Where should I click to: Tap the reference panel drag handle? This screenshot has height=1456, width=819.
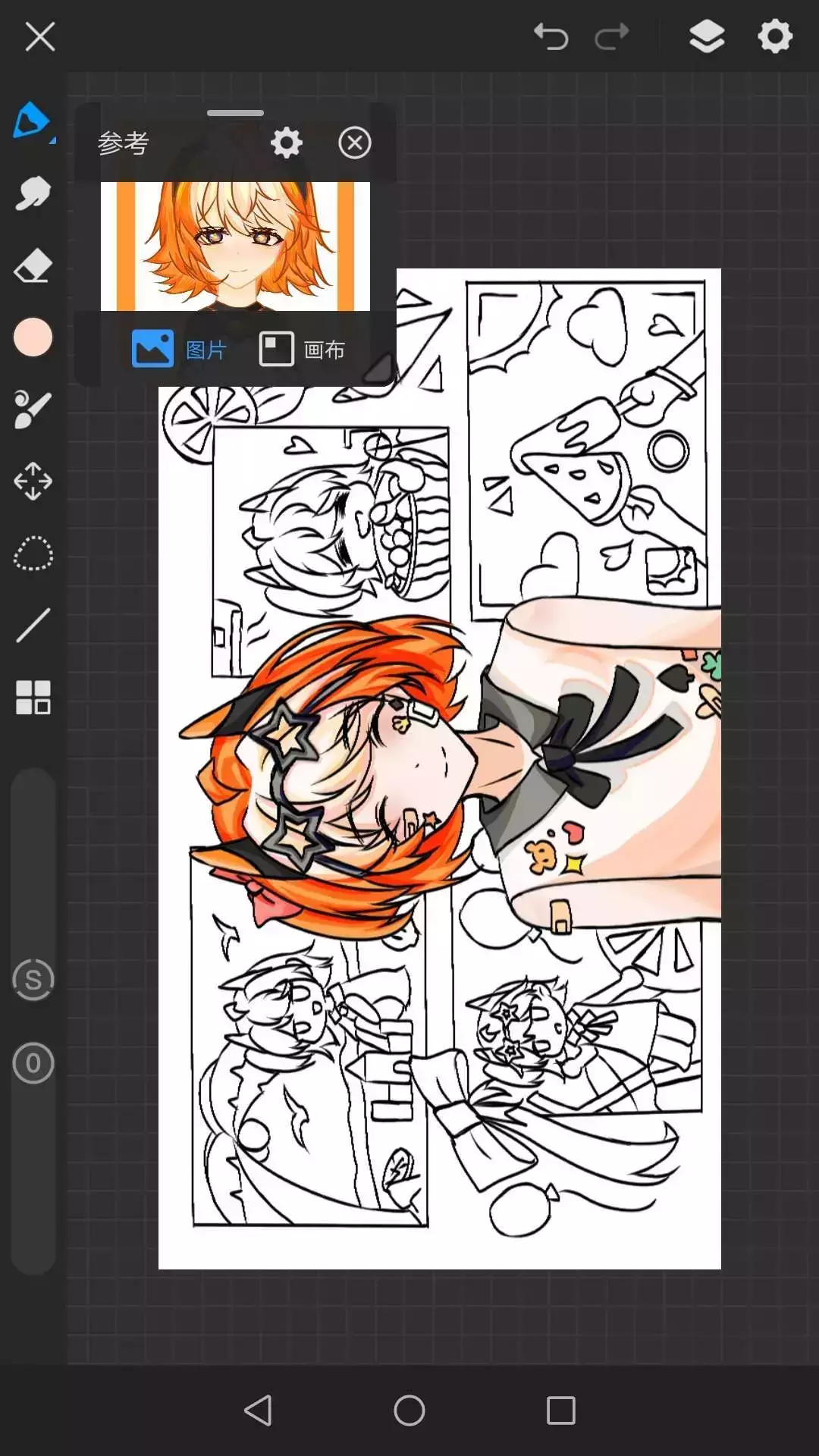pyautogui.click(x=235, y=113)
